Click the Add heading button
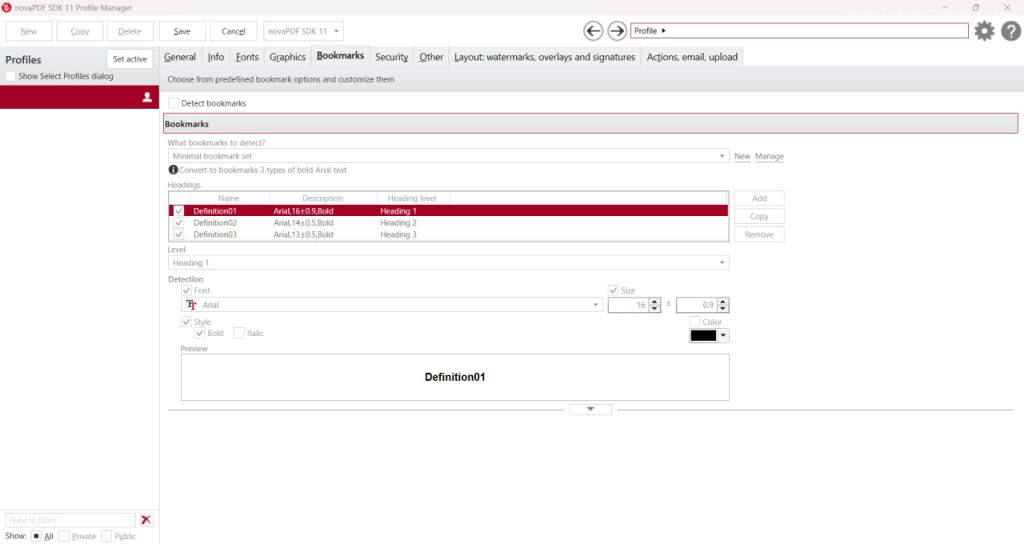Screen dimensions: 1024x544 point(759,198)
